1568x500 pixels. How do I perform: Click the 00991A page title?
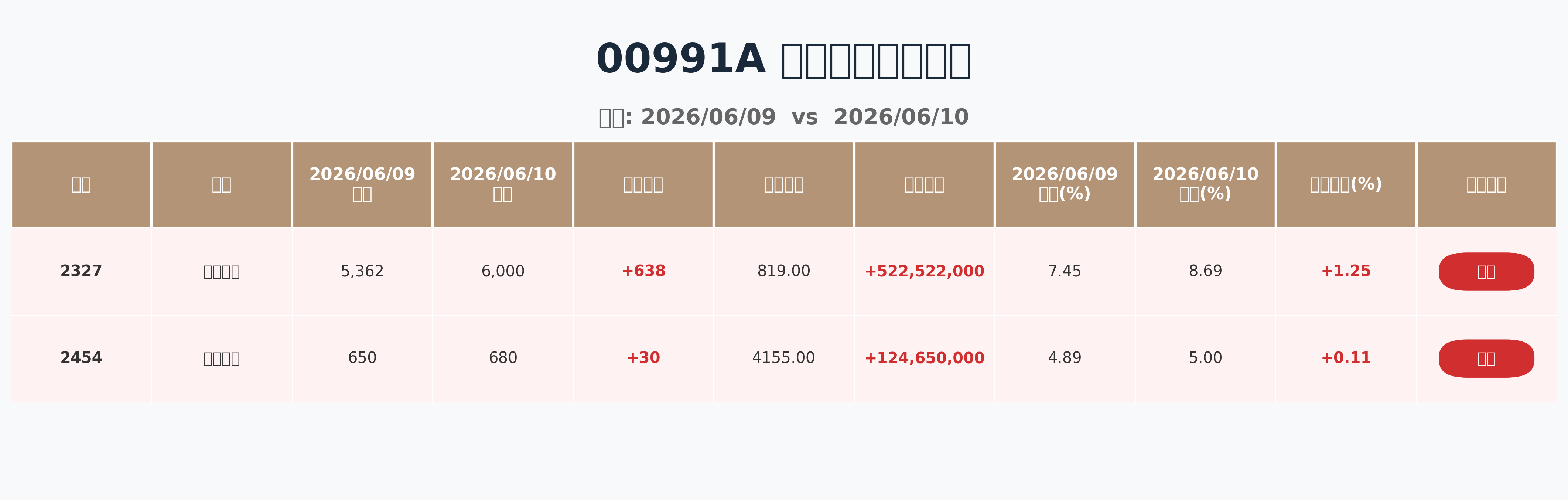pos(783,60)
